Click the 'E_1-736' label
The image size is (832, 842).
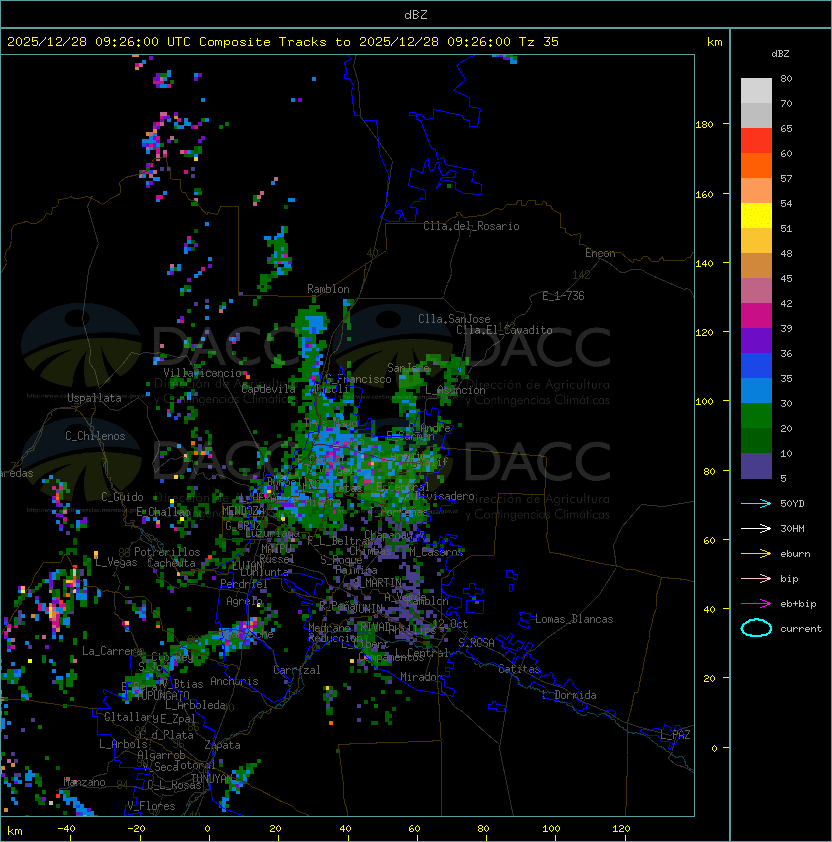[x=563, y=296]
